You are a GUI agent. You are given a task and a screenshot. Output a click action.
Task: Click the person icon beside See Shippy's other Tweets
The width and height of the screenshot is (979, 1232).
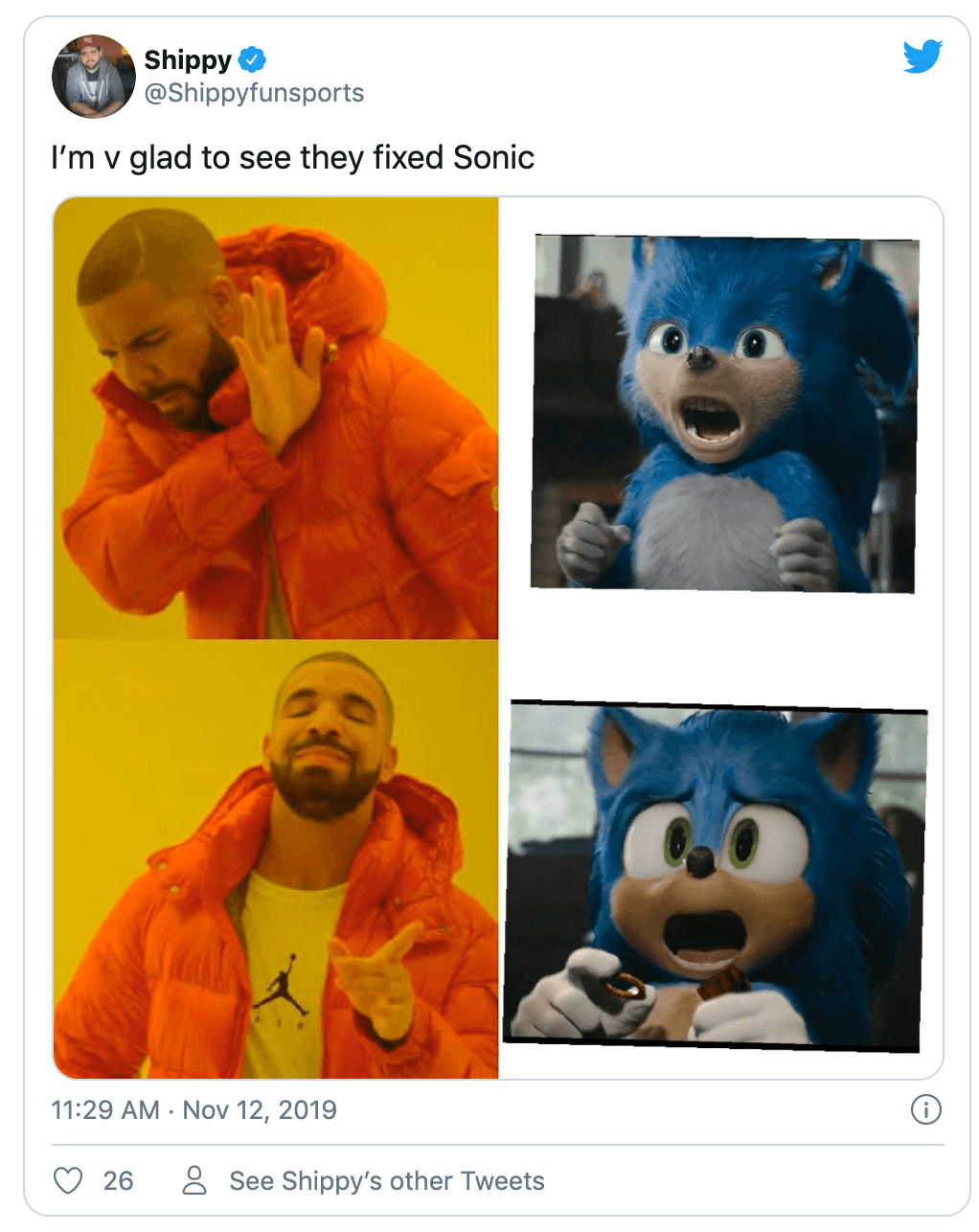click(x=194, y=1180)
